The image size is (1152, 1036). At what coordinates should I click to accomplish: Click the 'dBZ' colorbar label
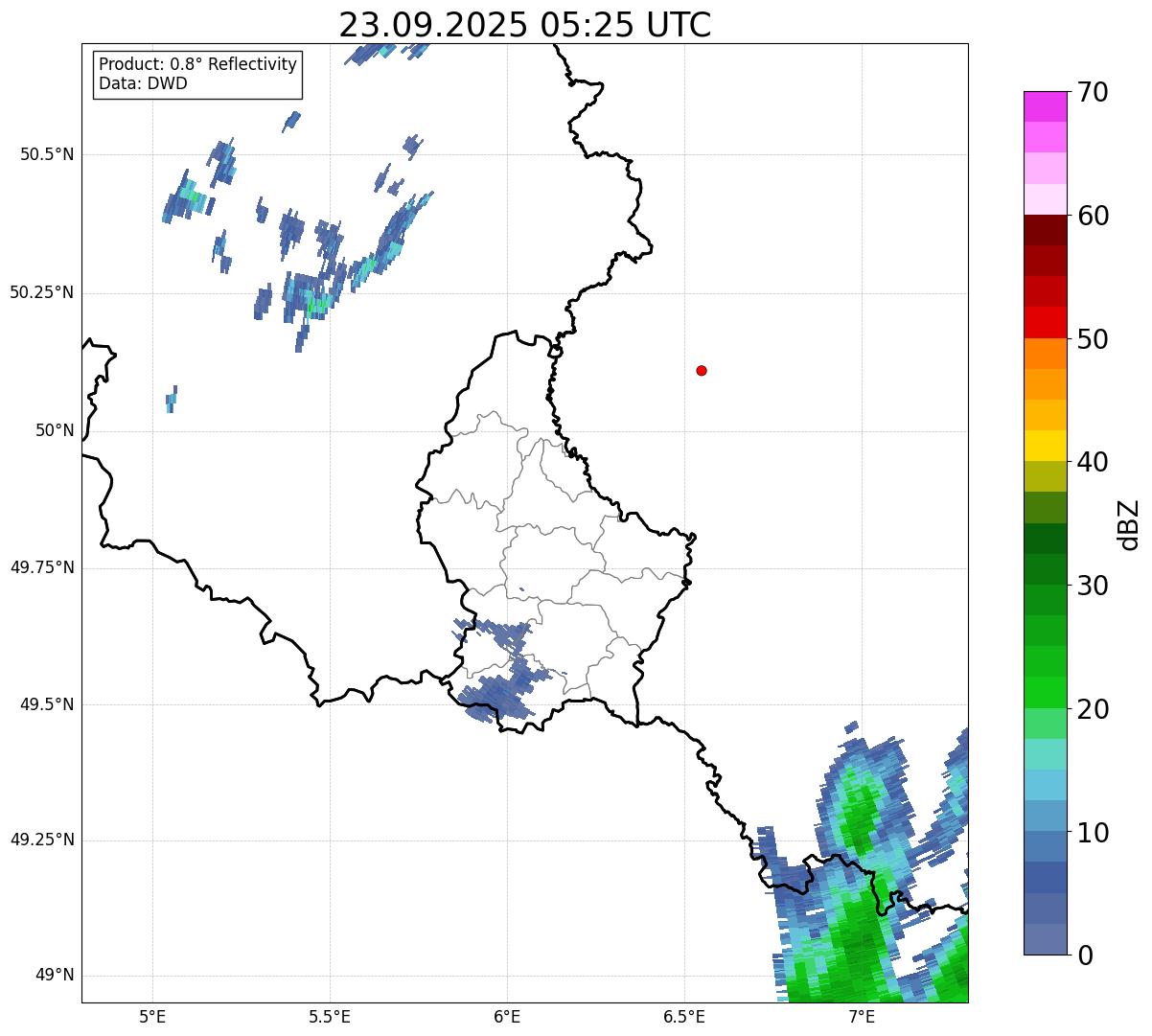click(1129, 523)
